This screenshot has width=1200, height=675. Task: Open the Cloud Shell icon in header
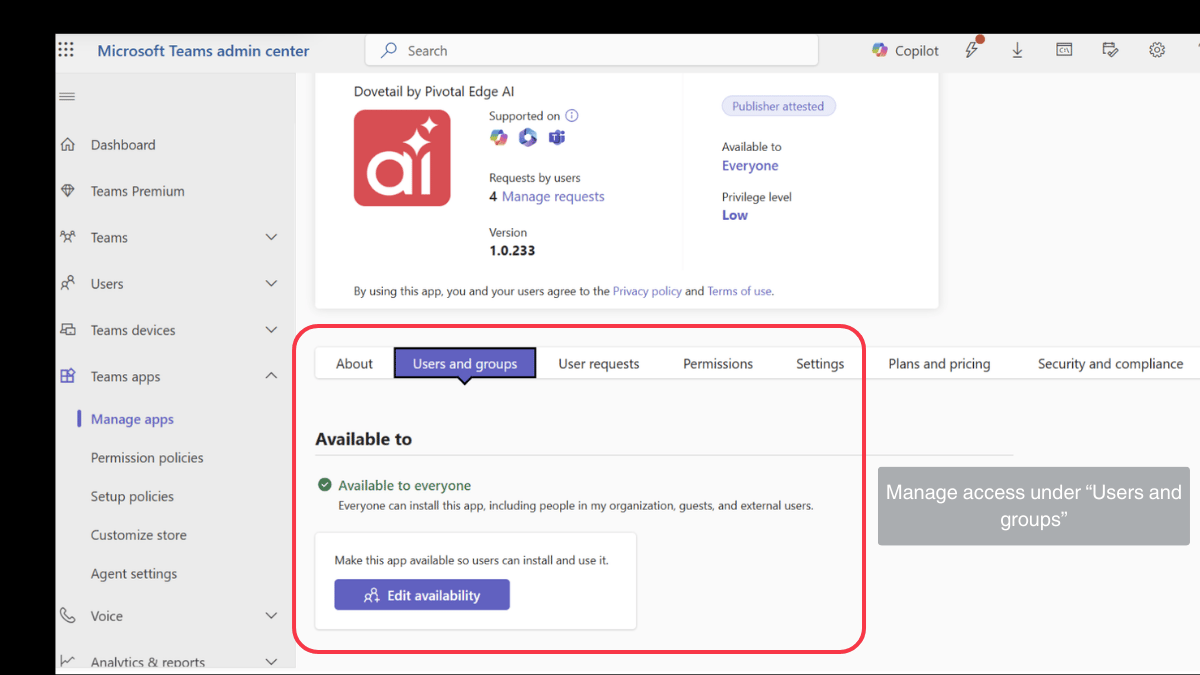tap(1065, 50)
